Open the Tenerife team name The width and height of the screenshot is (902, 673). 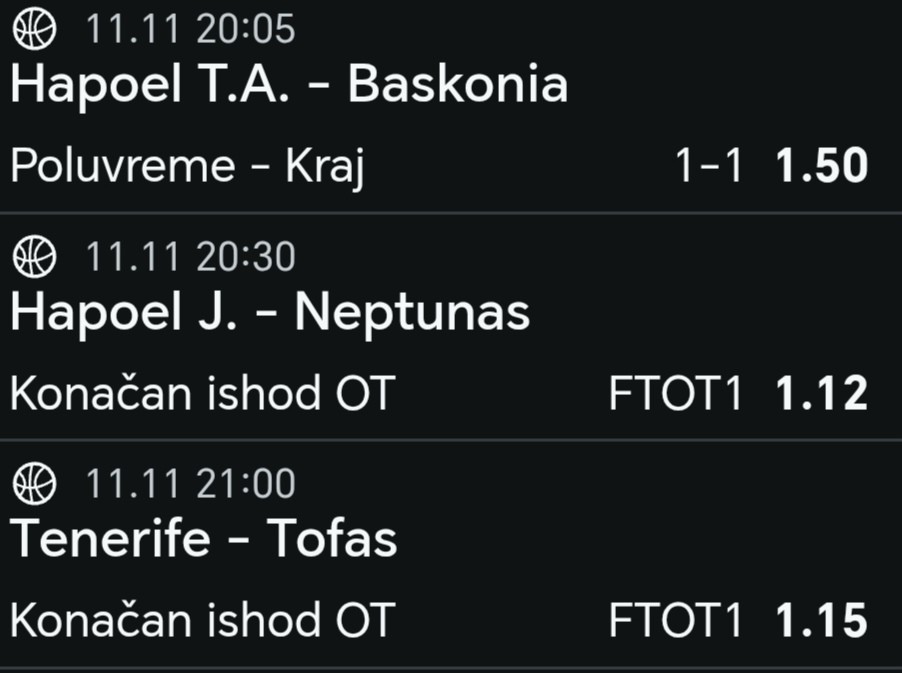110,540
